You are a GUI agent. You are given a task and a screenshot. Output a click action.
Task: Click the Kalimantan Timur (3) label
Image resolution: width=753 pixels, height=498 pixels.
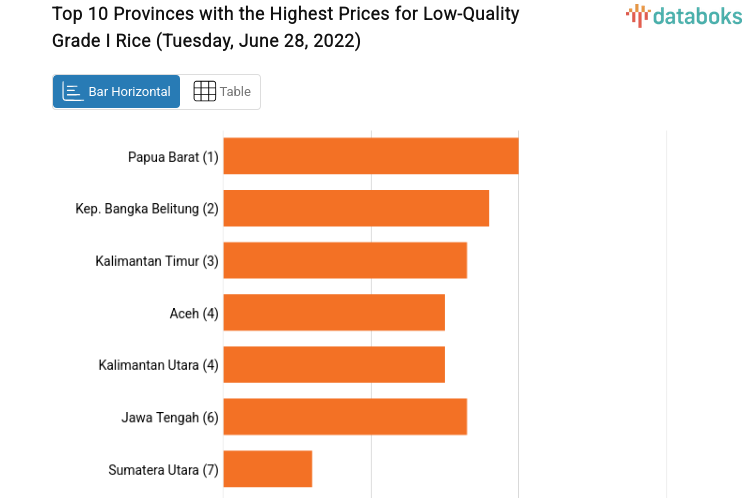[x=157, y=261]
